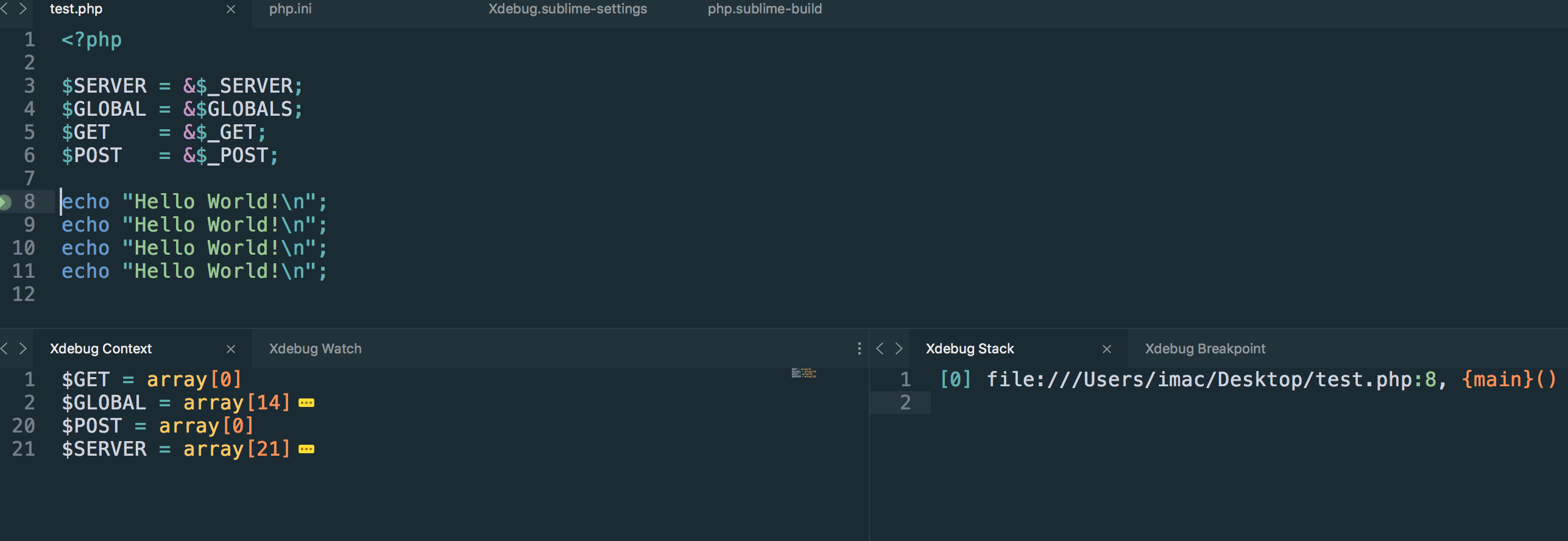Image resolution: width=1568 pixels, height=541 pixels.
Task: Click the echo statement on line 10
Action: 194,248
